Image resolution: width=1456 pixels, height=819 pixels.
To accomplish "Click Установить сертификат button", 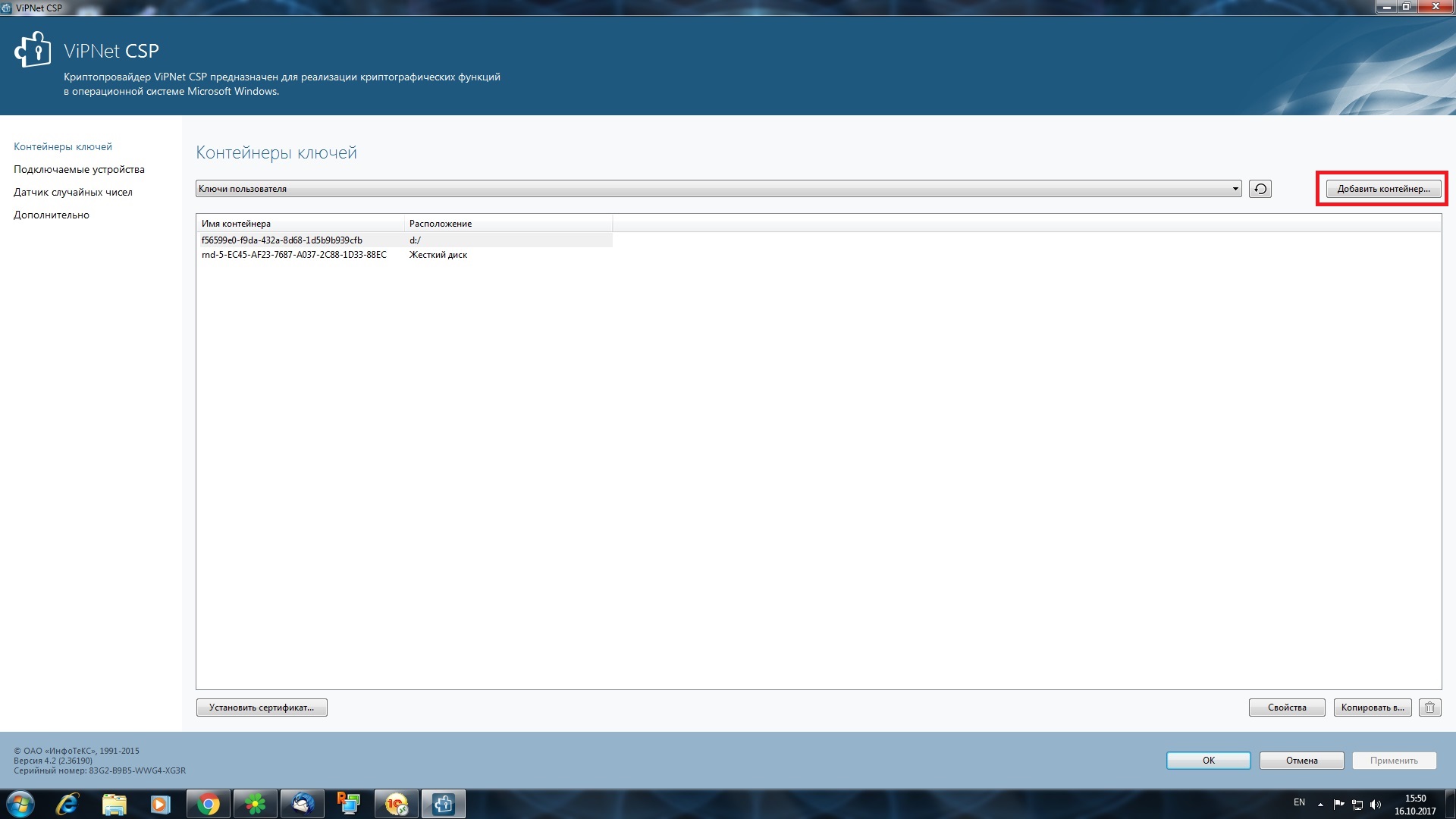I will coord(262,708).
